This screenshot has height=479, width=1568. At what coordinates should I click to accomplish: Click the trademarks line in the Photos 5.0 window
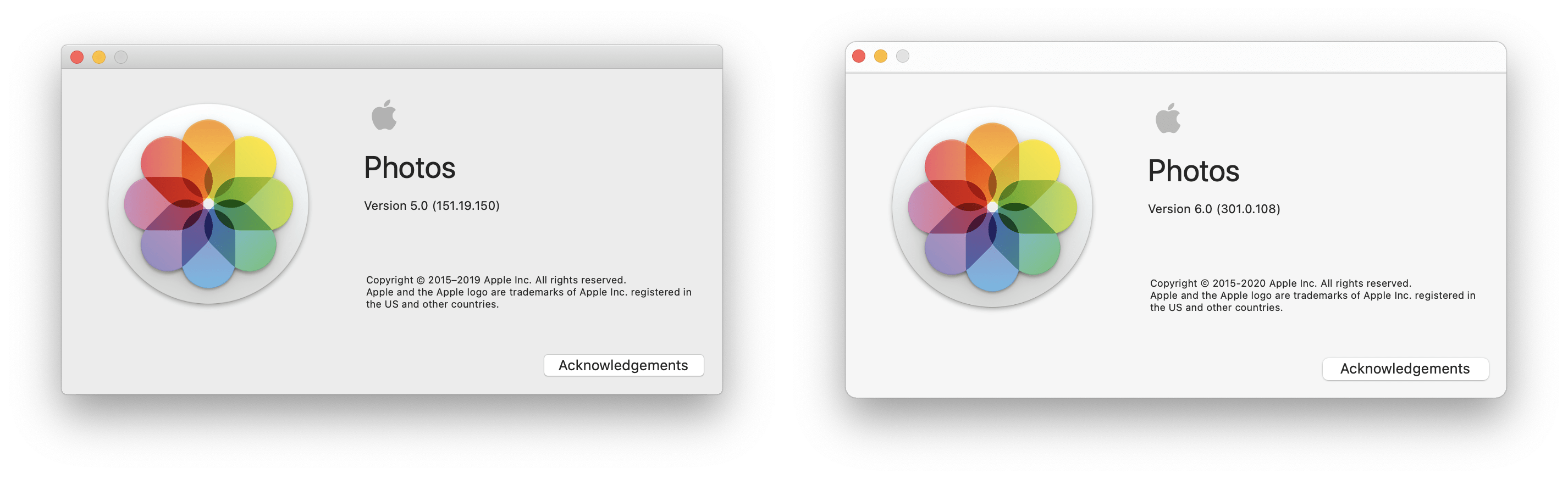528,292
